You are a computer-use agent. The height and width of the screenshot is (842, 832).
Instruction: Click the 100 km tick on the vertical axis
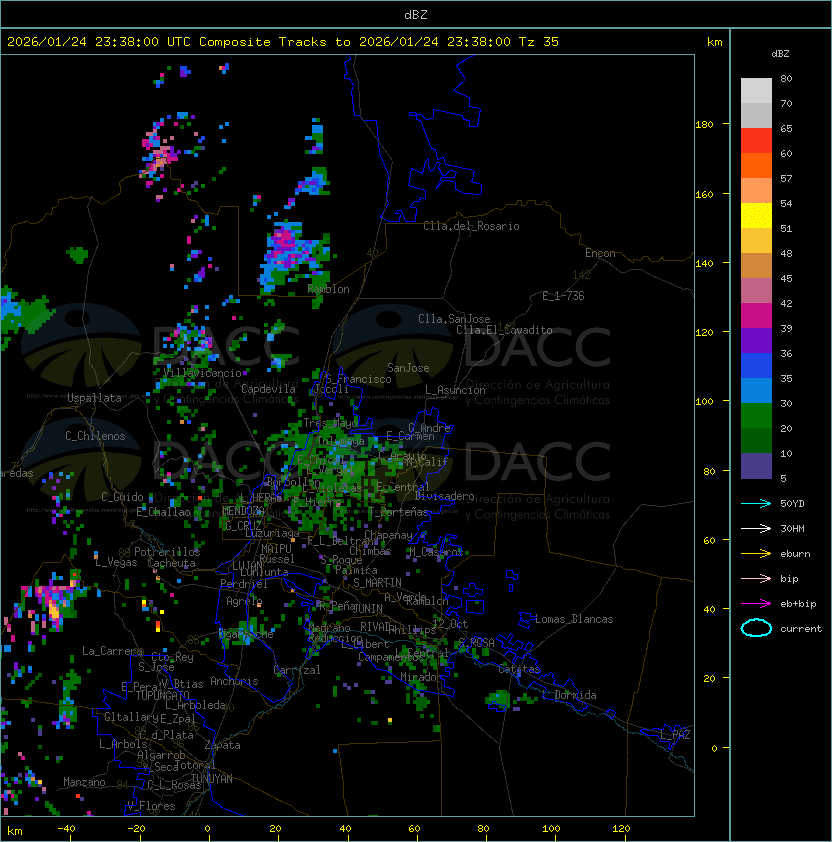pos(704,401)
